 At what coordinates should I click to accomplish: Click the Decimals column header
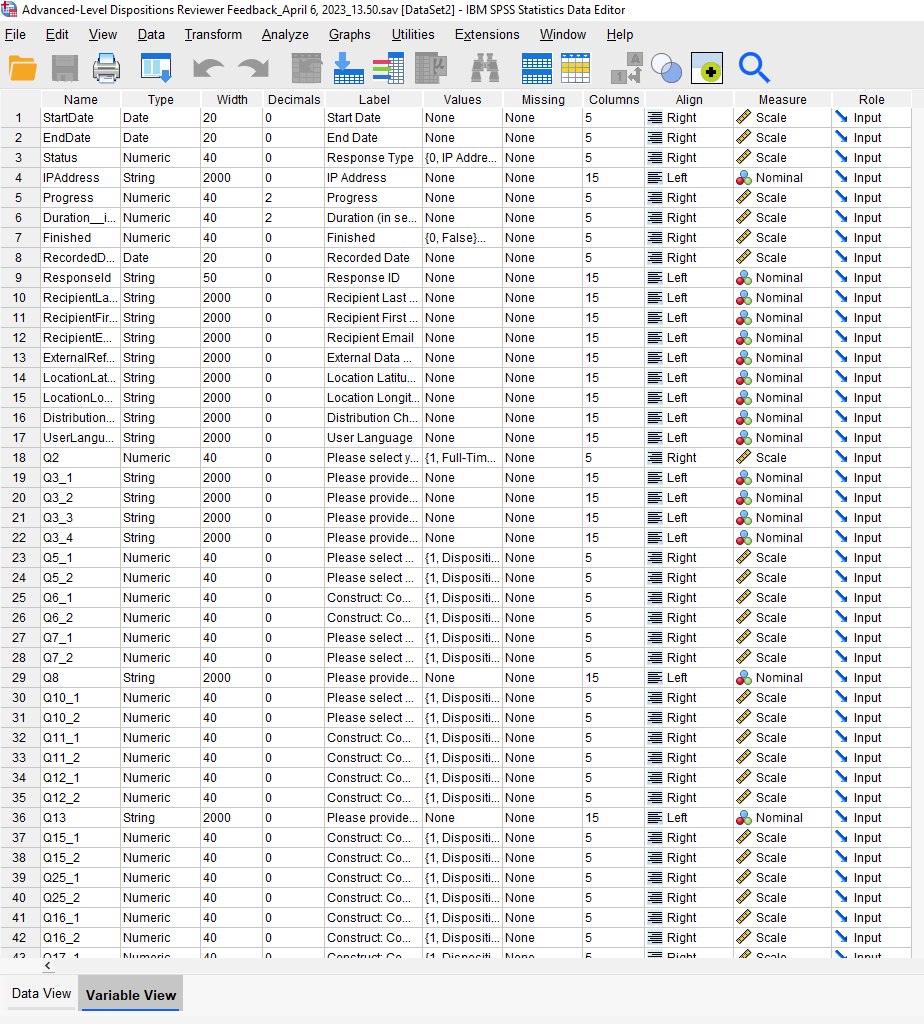pos(294,99)
